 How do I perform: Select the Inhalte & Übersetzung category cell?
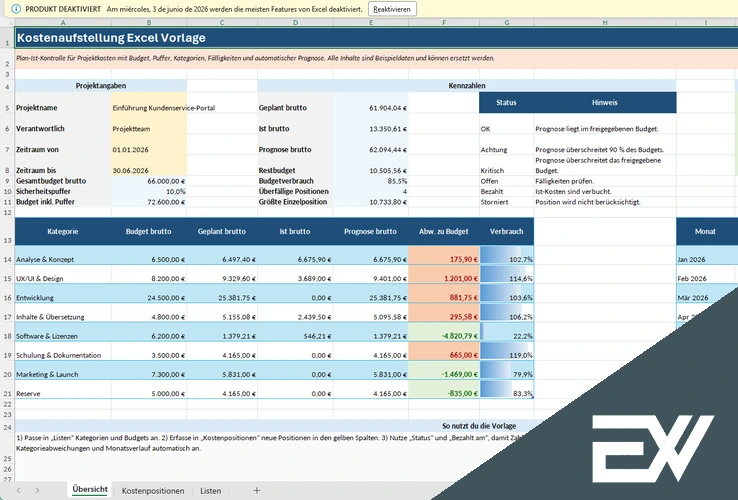(x=63, y=313)
